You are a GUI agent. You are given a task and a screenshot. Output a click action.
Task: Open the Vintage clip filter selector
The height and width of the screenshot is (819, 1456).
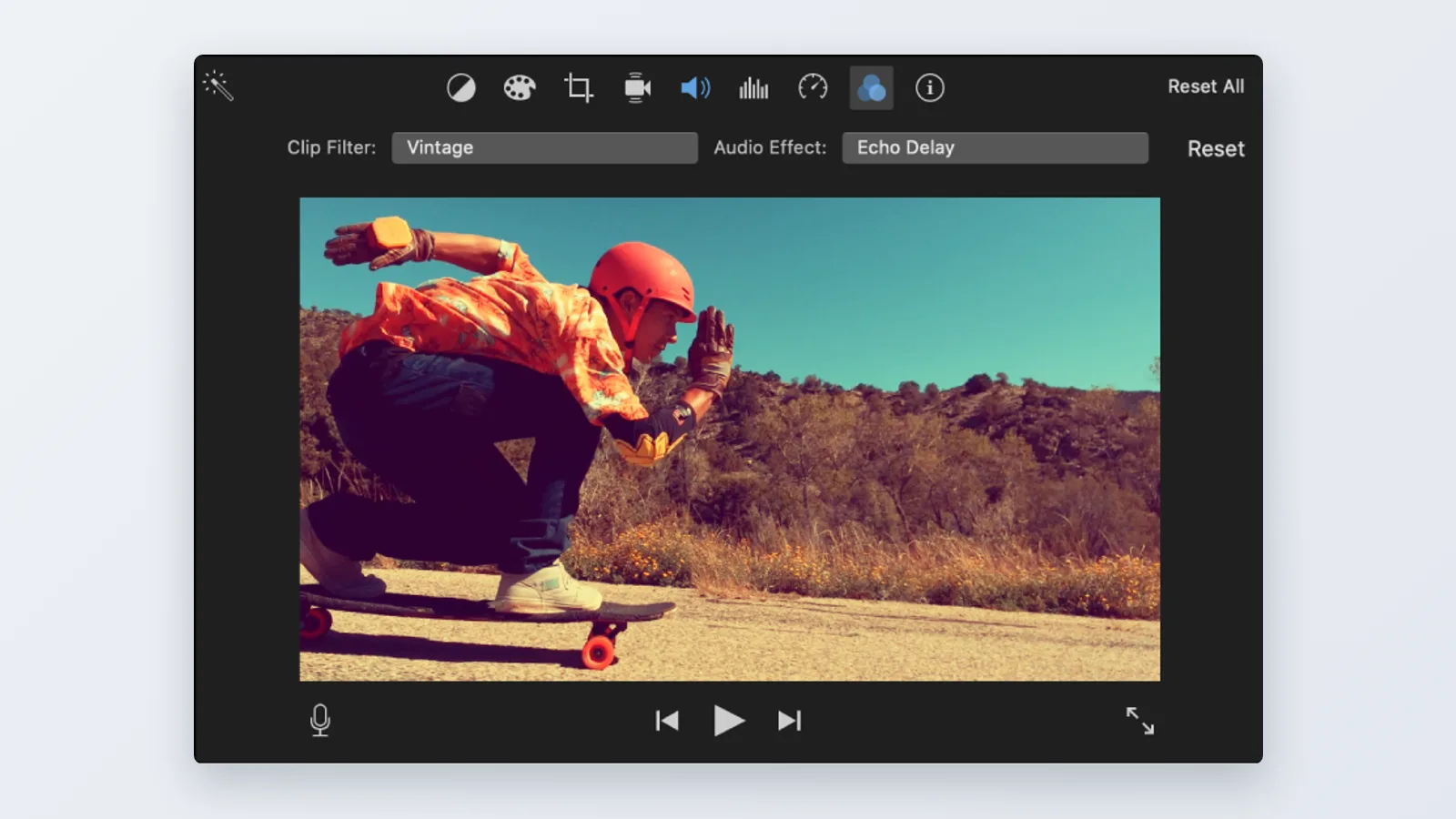click(x=544, y=147)
